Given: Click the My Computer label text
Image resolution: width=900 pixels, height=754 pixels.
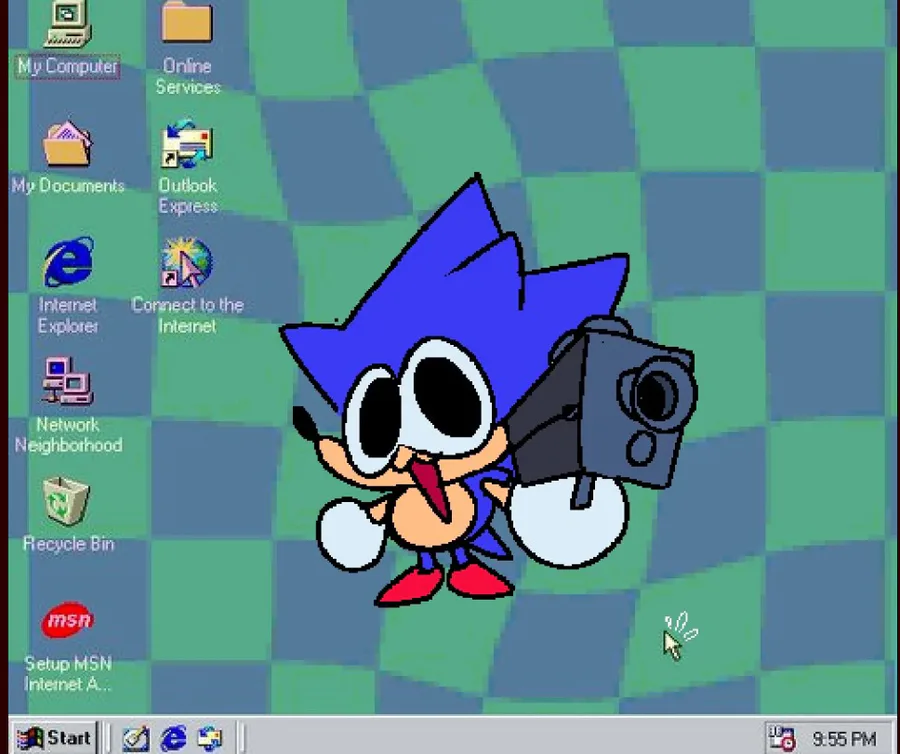Looking at the screenshot, I should pyautogui.click(x=68, y=67).
